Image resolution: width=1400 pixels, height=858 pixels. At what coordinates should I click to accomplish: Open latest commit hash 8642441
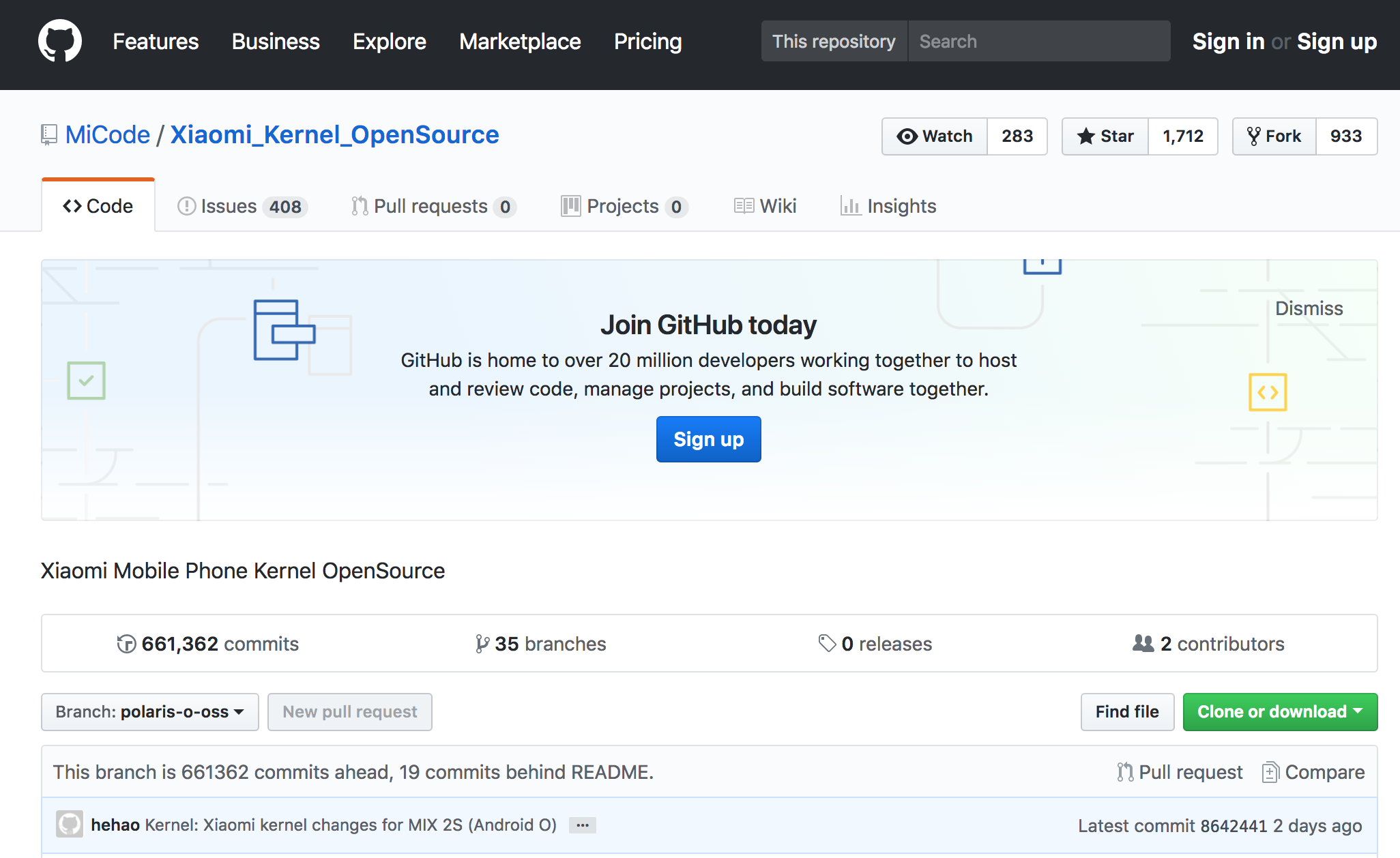pos(1234,826)
